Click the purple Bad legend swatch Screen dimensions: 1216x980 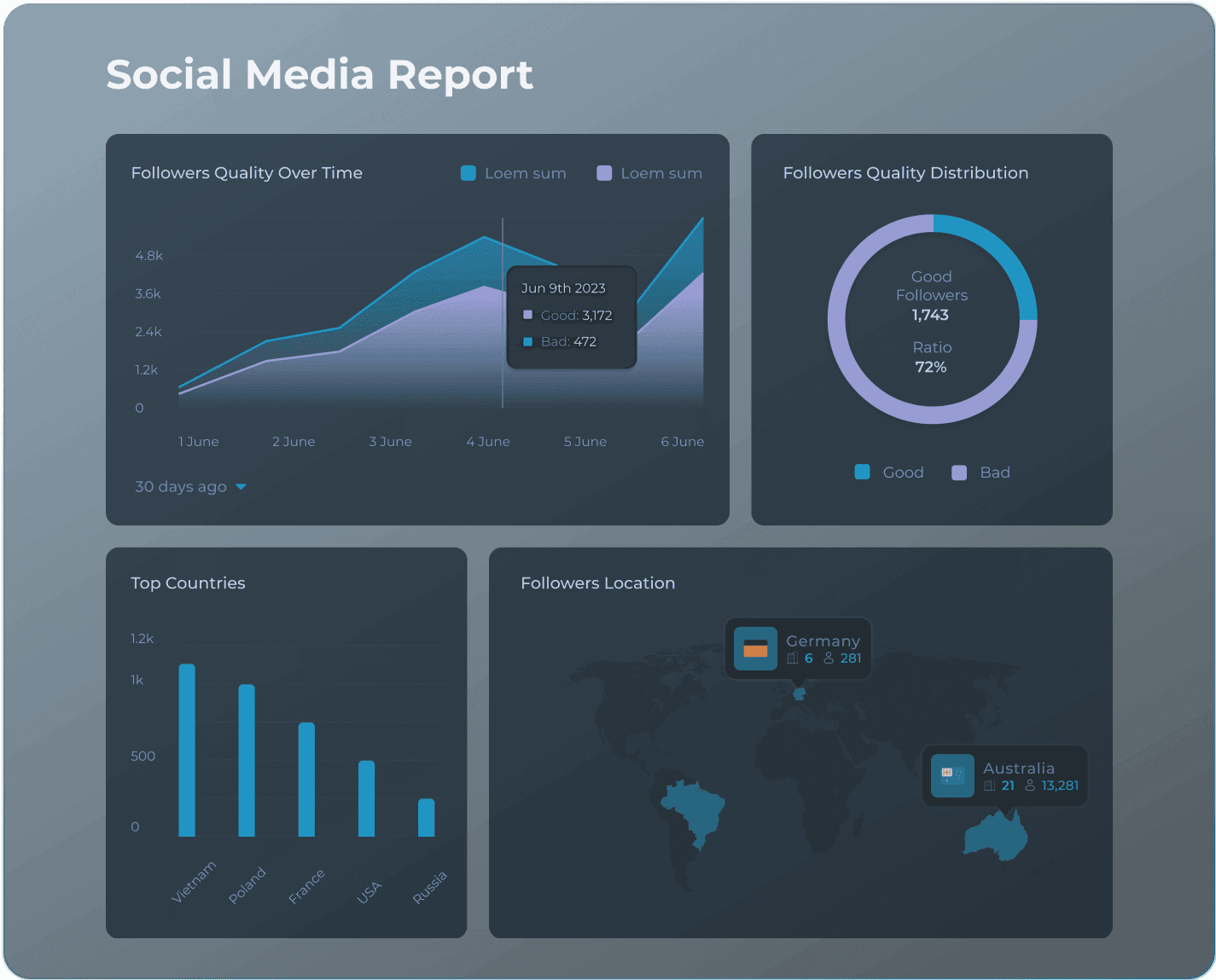(959, 473)
